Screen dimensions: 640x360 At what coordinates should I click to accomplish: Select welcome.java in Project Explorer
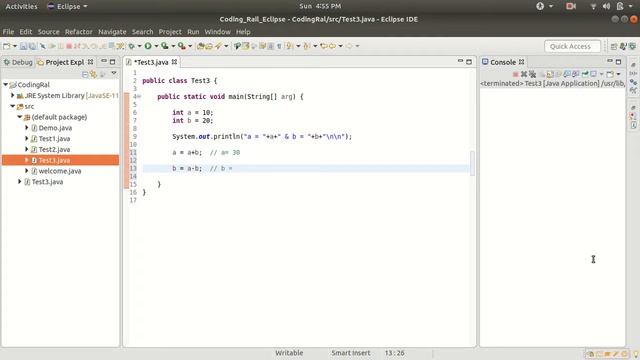[x=60, y=171]
